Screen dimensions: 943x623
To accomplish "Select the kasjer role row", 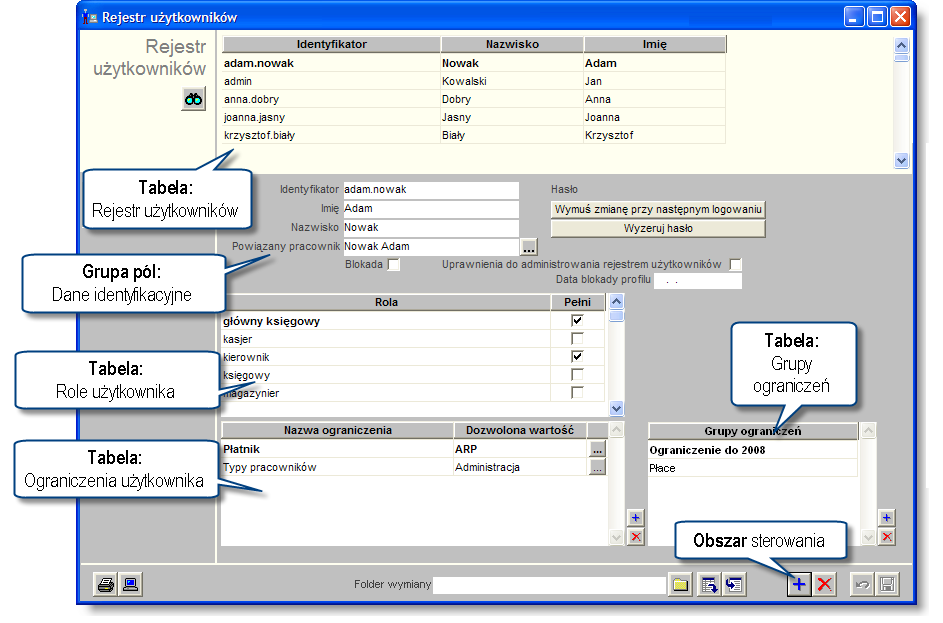I will coord(413,339).
